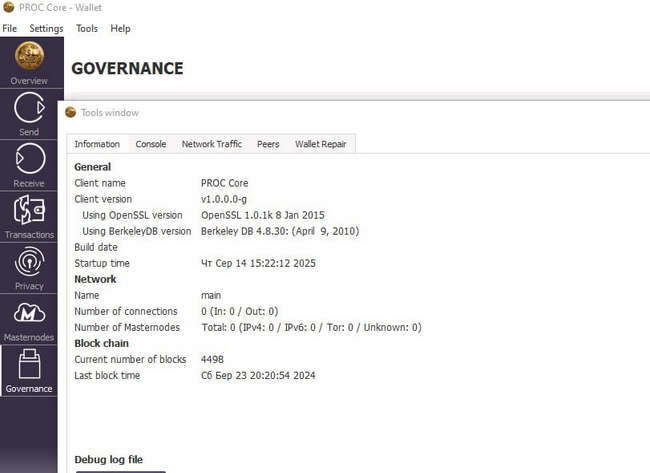Open the Settings menu
The image size is (650, 473).
[x=46, y=28]
